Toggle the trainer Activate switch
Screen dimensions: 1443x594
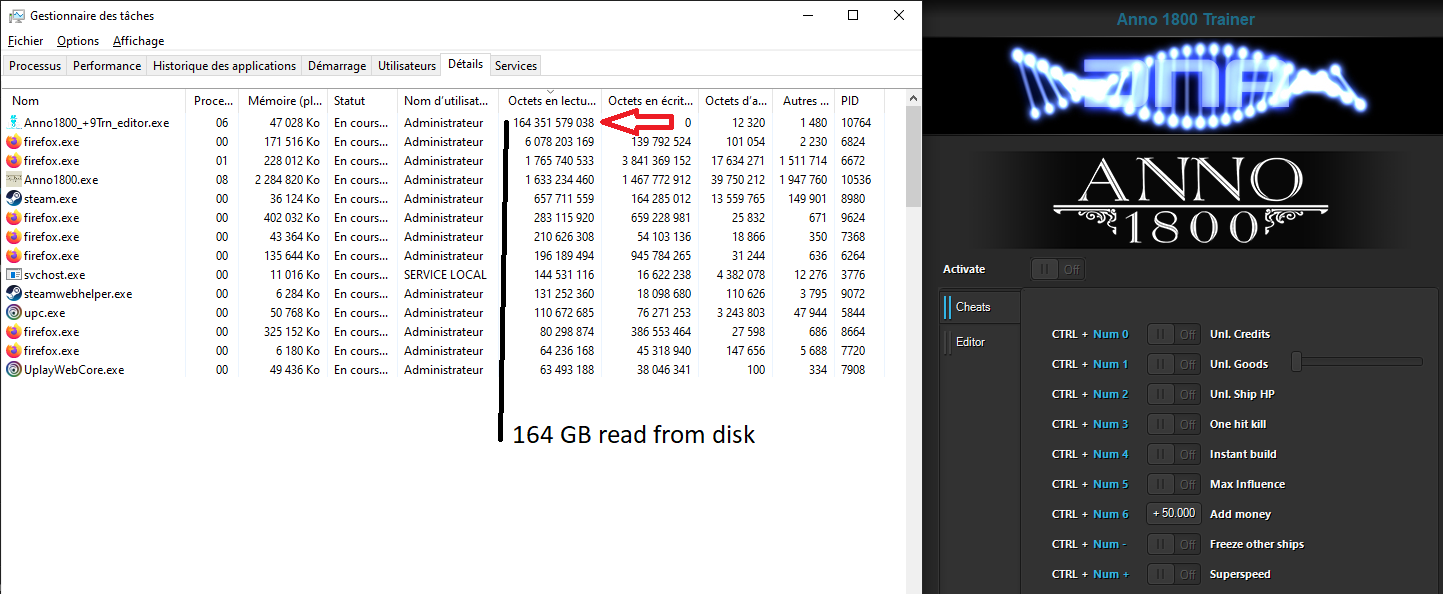tap(1058, 269)
